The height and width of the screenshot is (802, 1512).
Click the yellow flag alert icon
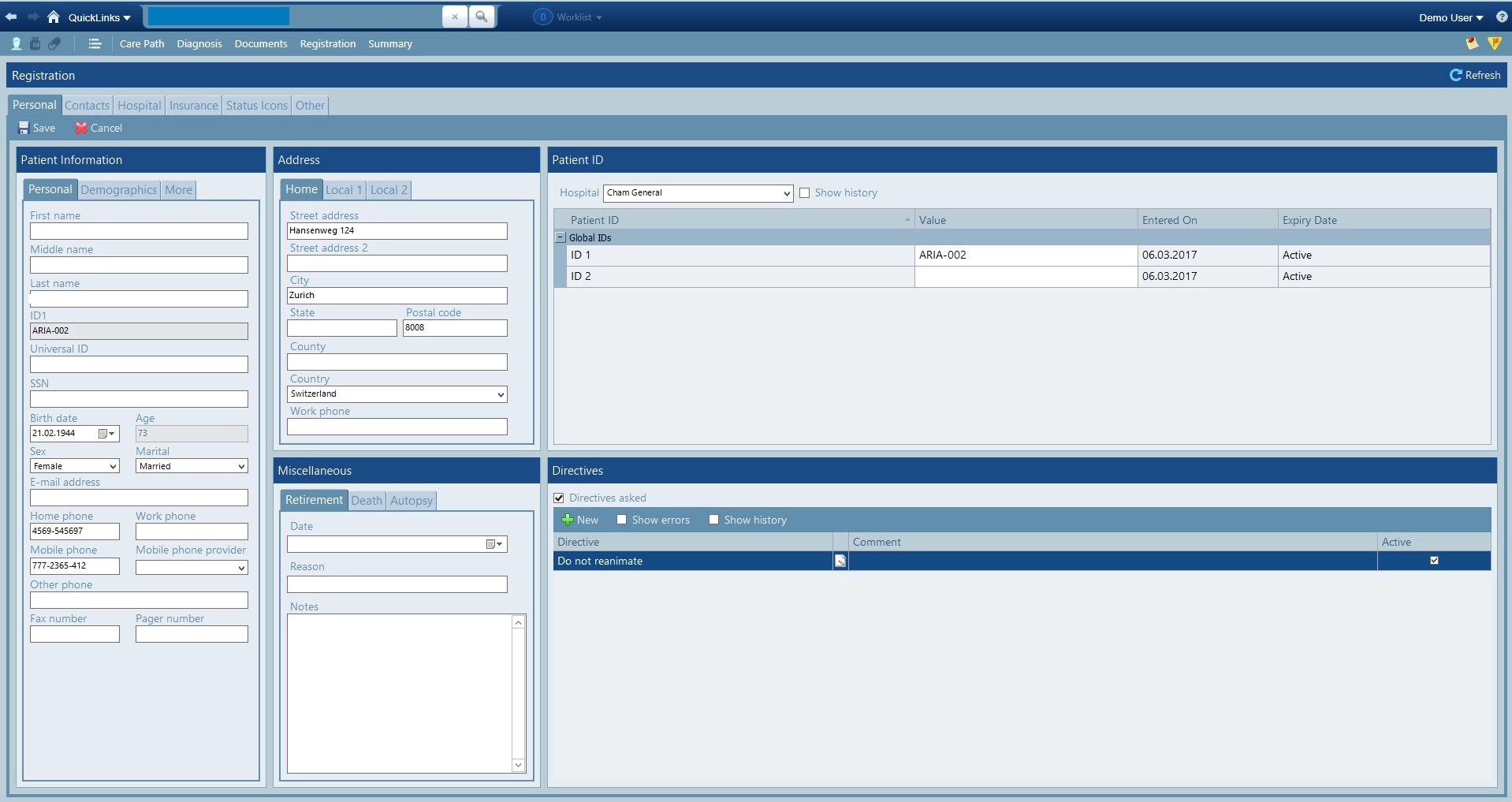tap(1494, 43)
